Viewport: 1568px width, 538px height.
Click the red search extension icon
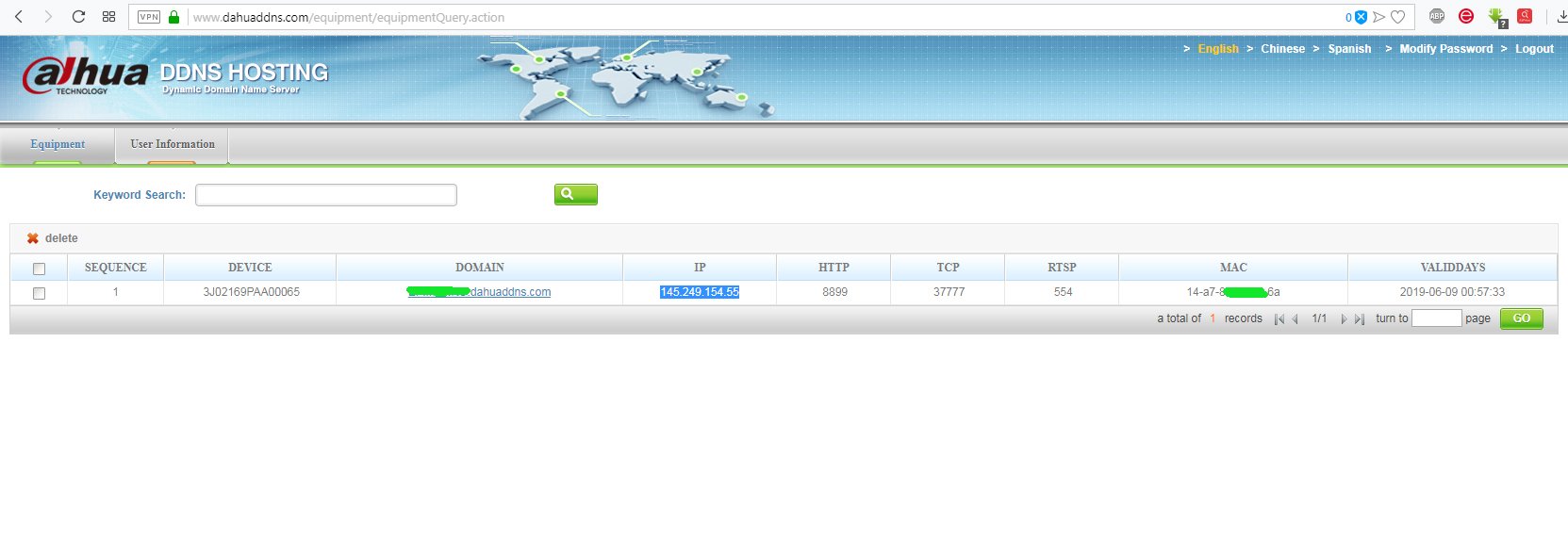pos(1525,16)
